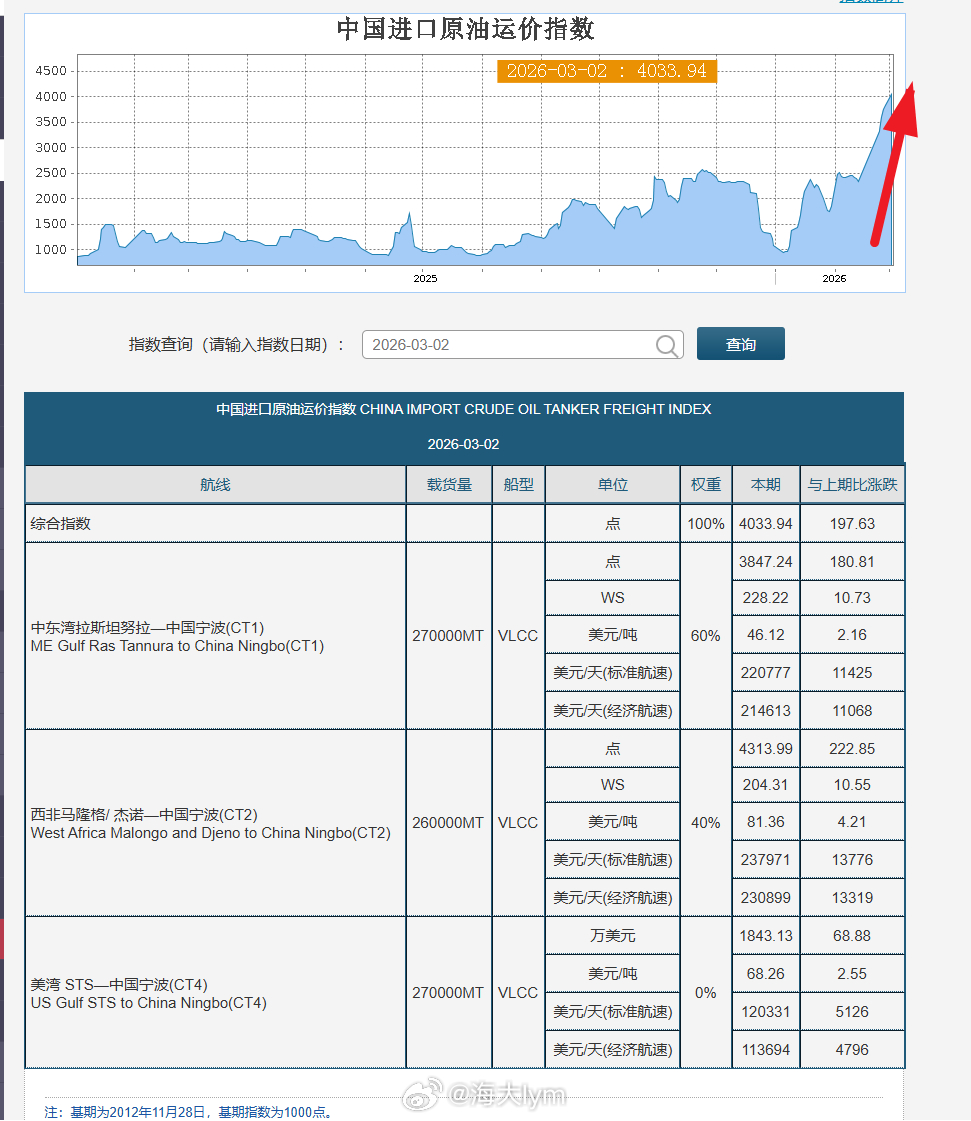The height and width of the screenshot is (1121, 971).
Task: Click the search magnifier icon in date field
Action: pos(666,344)
